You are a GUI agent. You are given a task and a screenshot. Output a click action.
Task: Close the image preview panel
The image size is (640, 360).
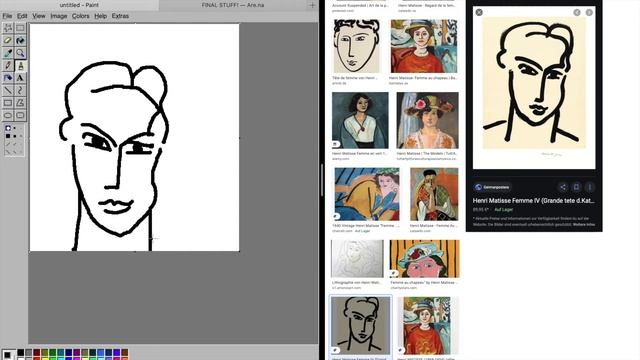(x=479, y=12)
